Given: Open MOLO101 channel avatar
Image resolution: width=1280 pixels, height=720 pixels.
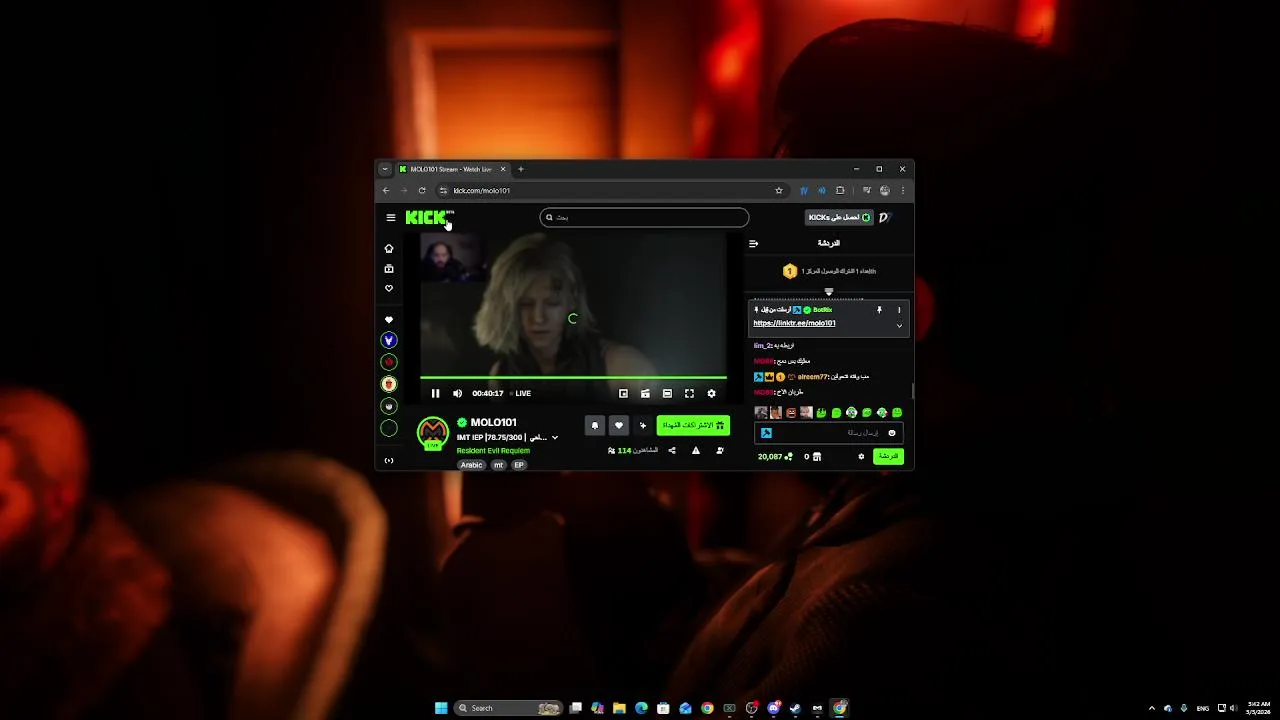Looking at the screenshot, I should [x=433, y=432].
